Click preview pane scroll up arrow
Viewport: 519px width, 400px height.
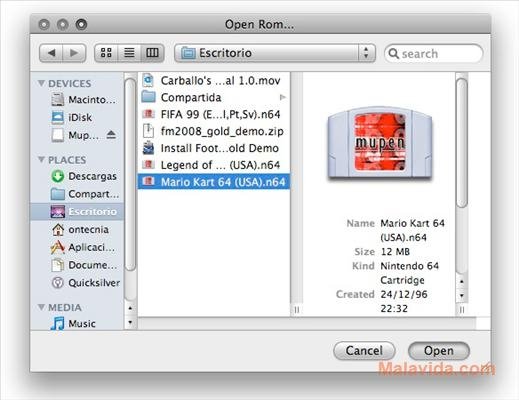(462, 282)
